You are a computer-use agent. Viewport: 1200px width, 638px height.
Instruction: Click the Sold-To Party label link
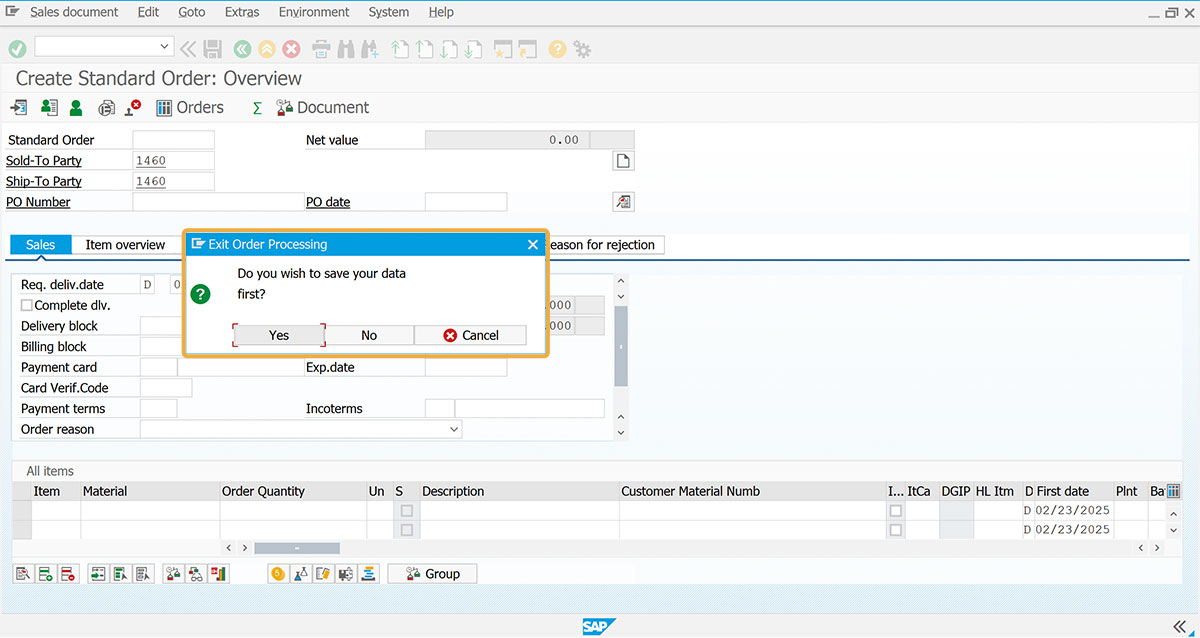point(44,161)
